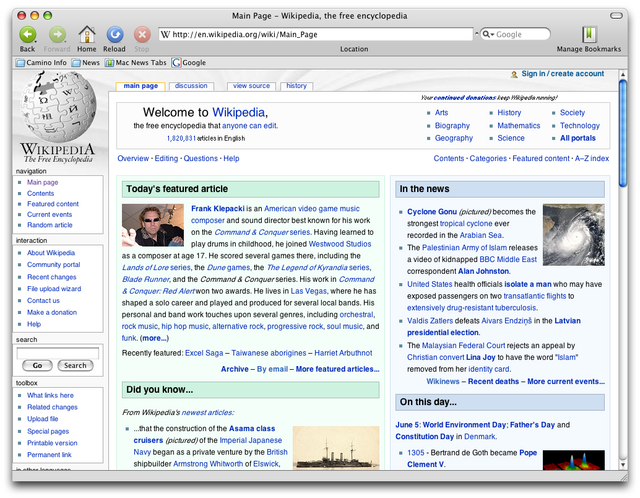
Task: Click the Stop loading icon
Action: point(142,35)
